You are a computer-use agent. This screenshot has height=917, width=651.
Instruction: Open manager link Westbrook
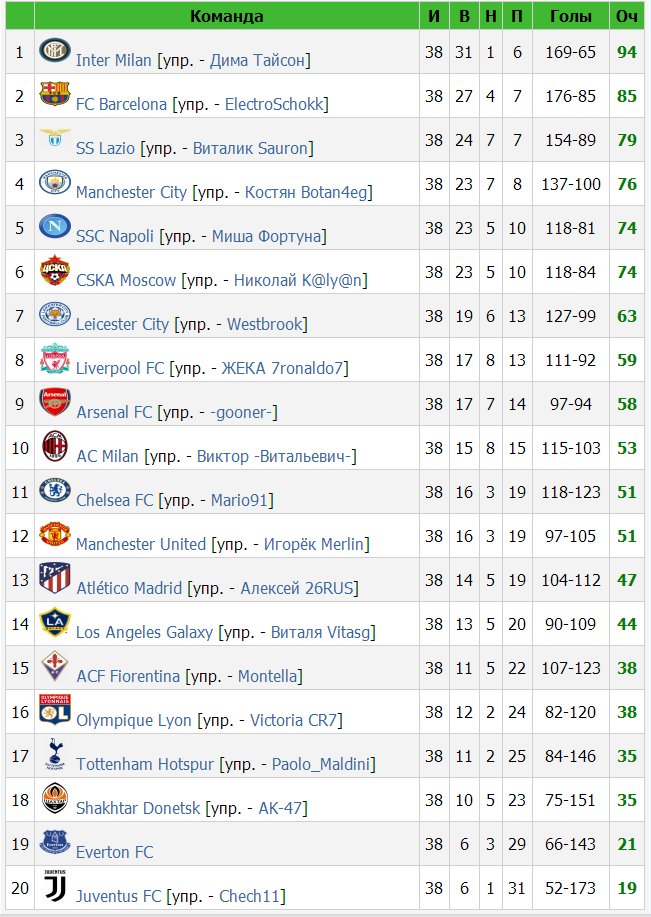(265, 324)
